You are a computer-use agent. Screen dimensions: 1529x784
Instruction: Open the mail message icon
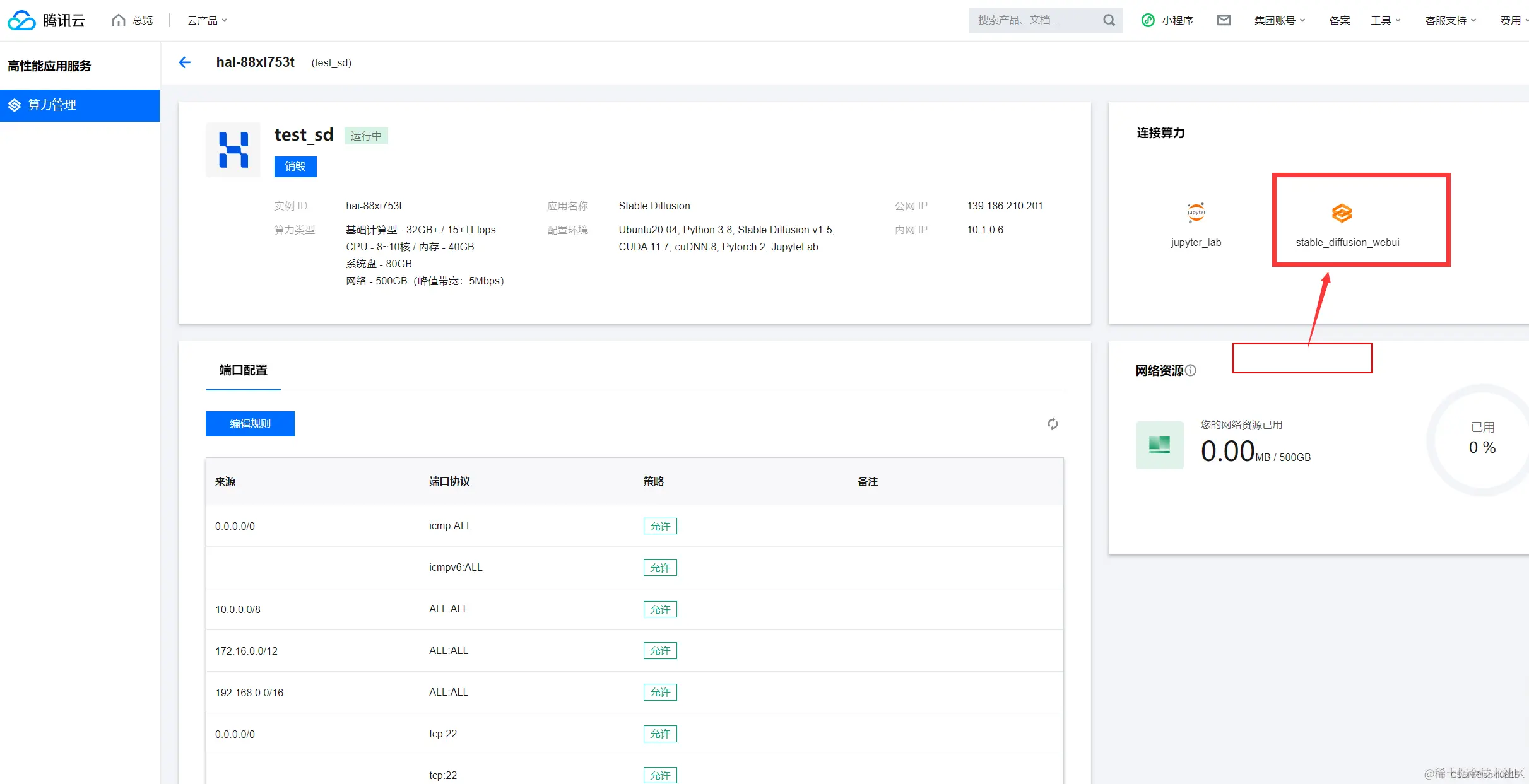point(1223,20)
